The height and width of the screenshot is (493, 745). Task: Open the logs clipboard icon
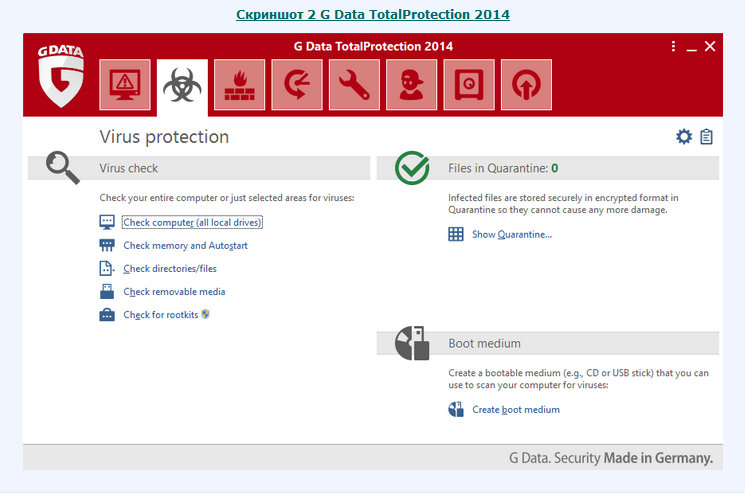pyautogui.click(x=707, y=137)
